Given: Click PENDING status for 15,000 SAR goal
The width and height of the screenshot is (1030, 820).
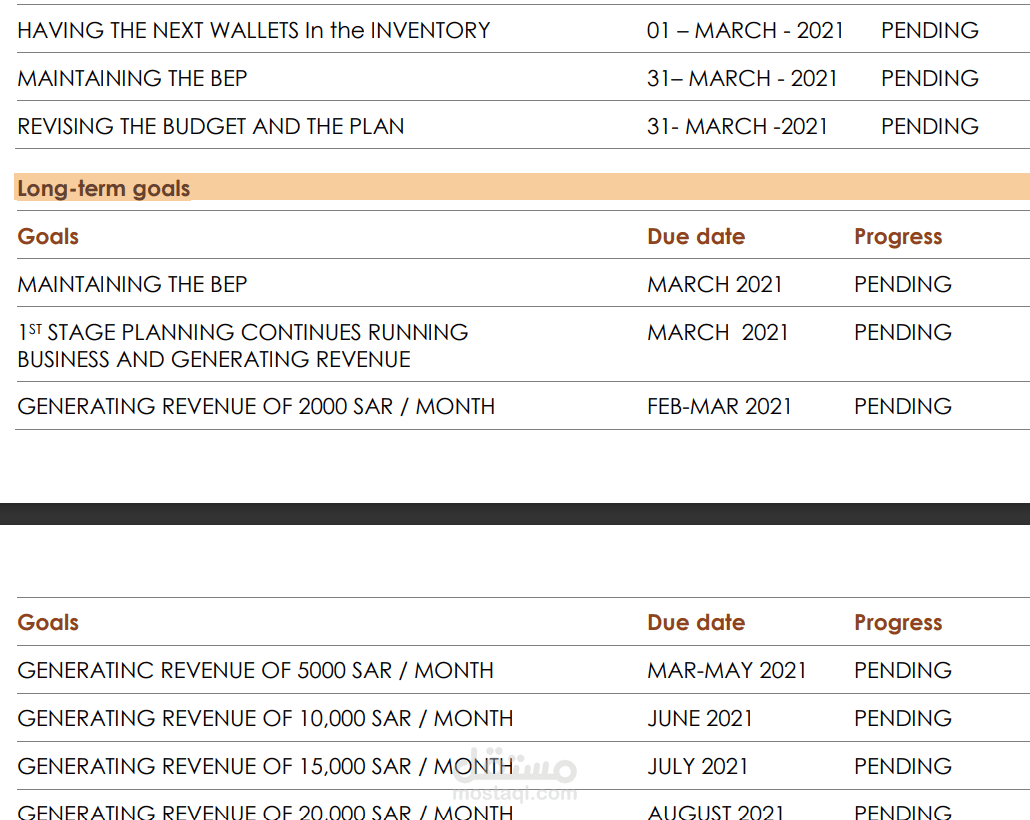Looking at the screenshot, I should pyautogui.click(x=903, y=767).
